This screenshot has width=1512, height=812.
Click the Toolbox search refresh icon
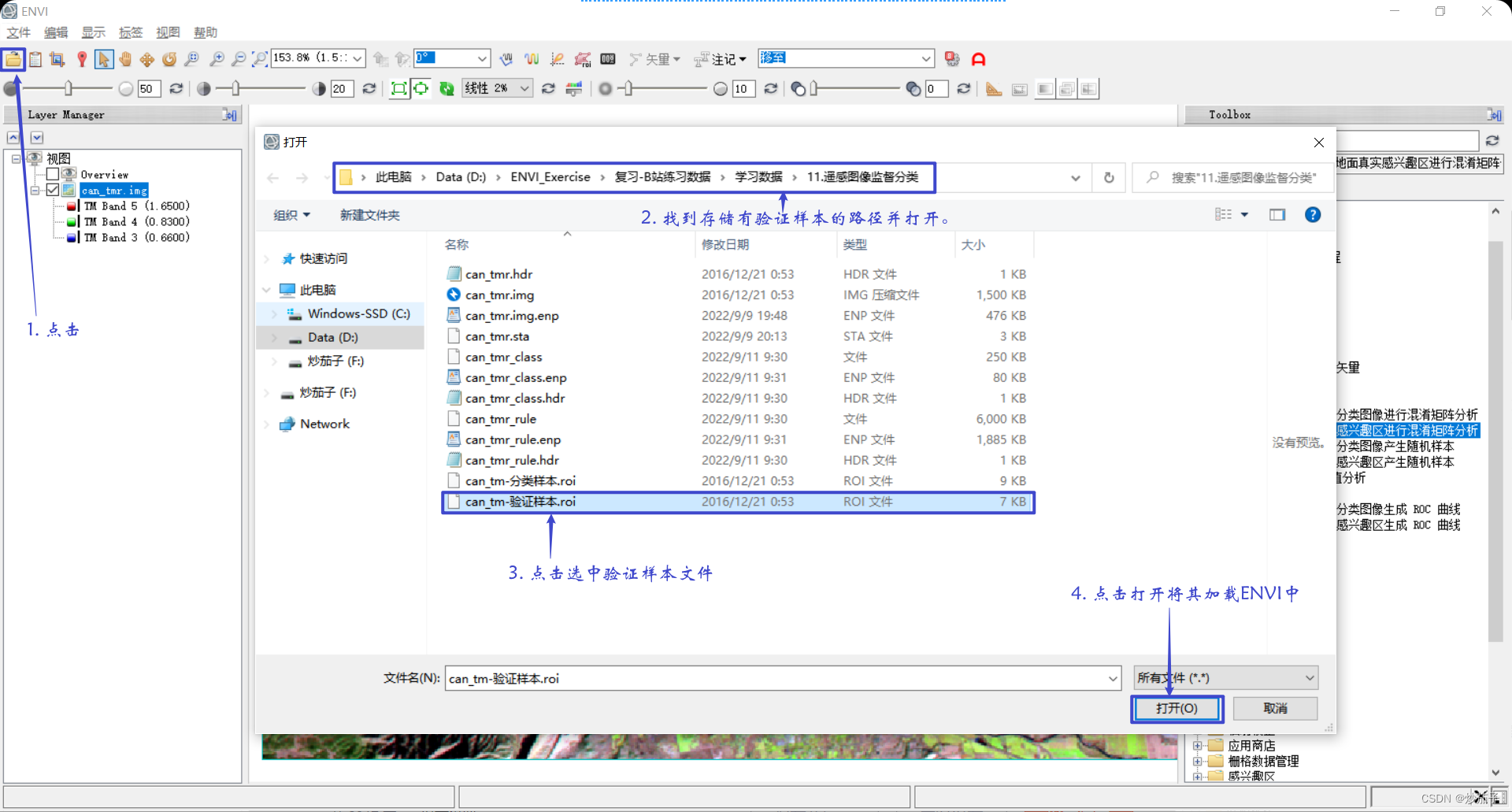1492,141
